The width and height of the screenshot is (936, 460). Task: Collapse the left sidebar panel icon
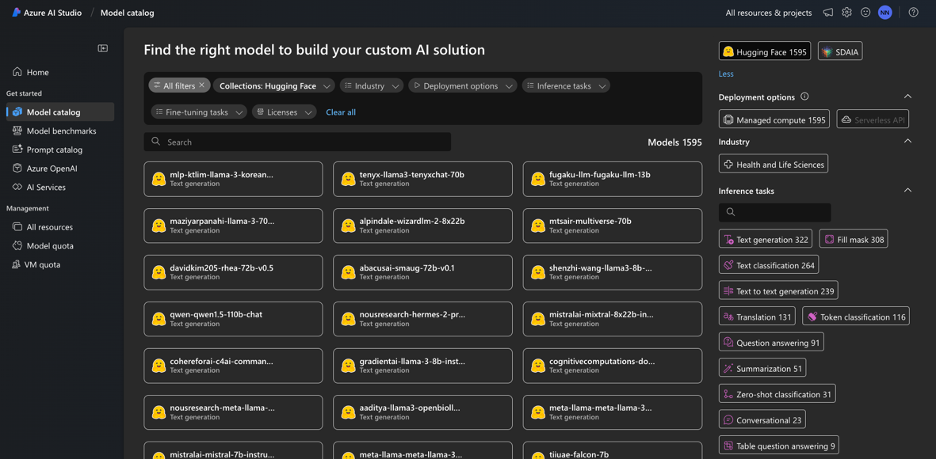[103, 48]
